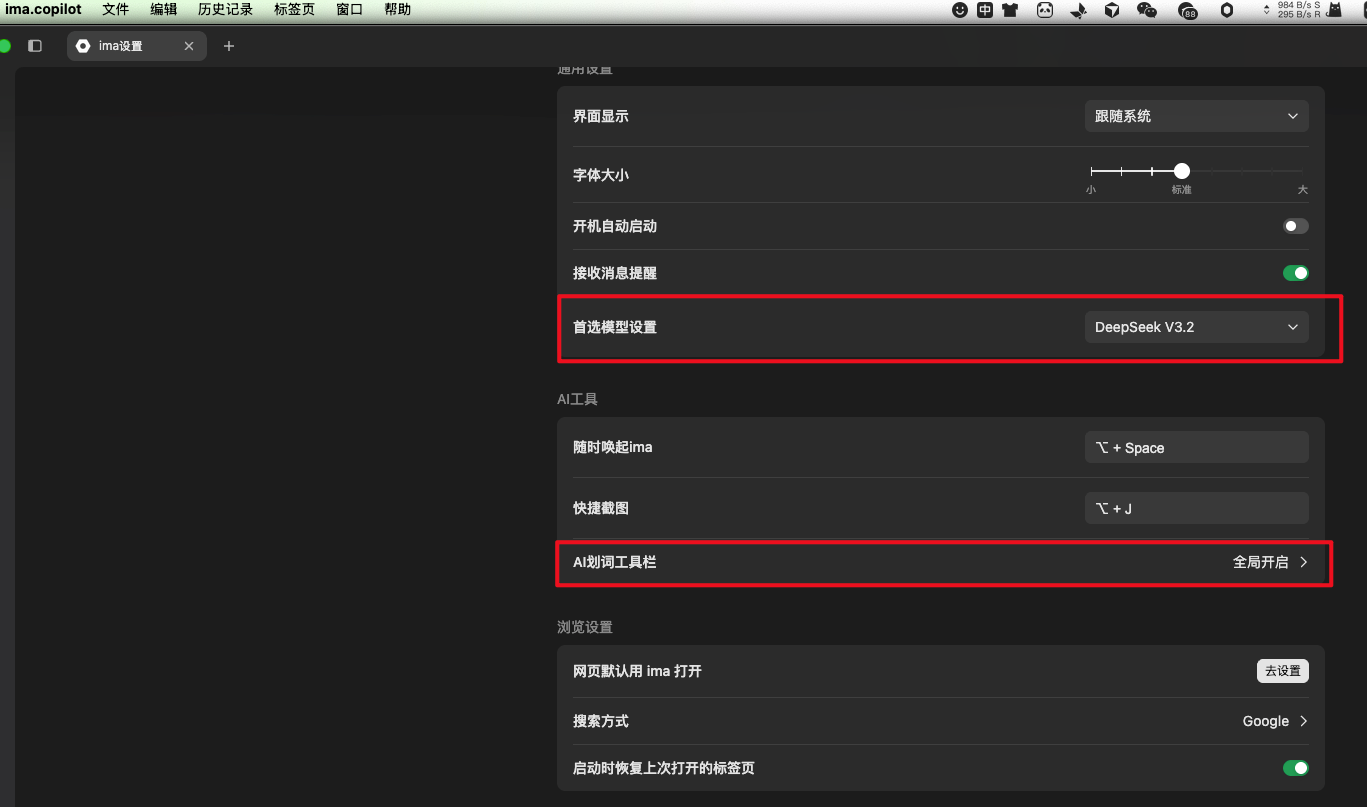
Task: Click the black cat icon in menu bar
Action: [x=1335, y=10]
